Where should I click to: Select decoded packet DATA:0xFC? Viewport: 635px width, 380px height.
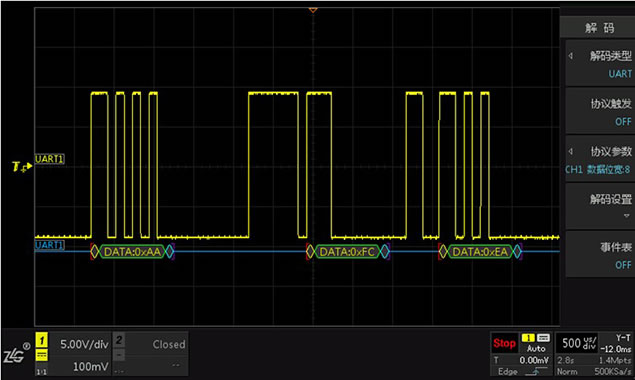pos(347,252)
